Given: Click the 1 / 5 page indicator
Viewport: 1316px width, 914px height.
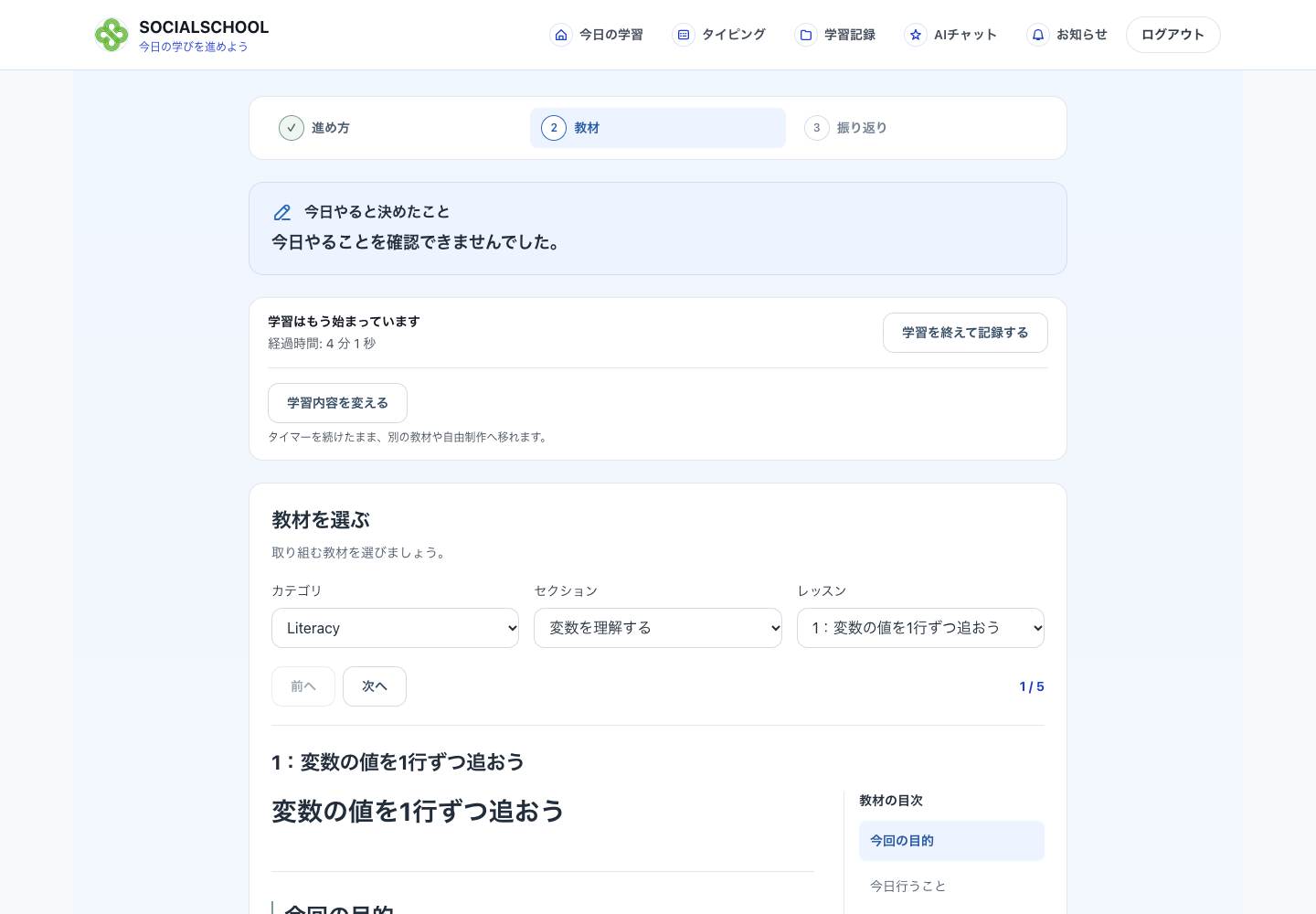Looking at the screenshot, I should pos(1032,686).
